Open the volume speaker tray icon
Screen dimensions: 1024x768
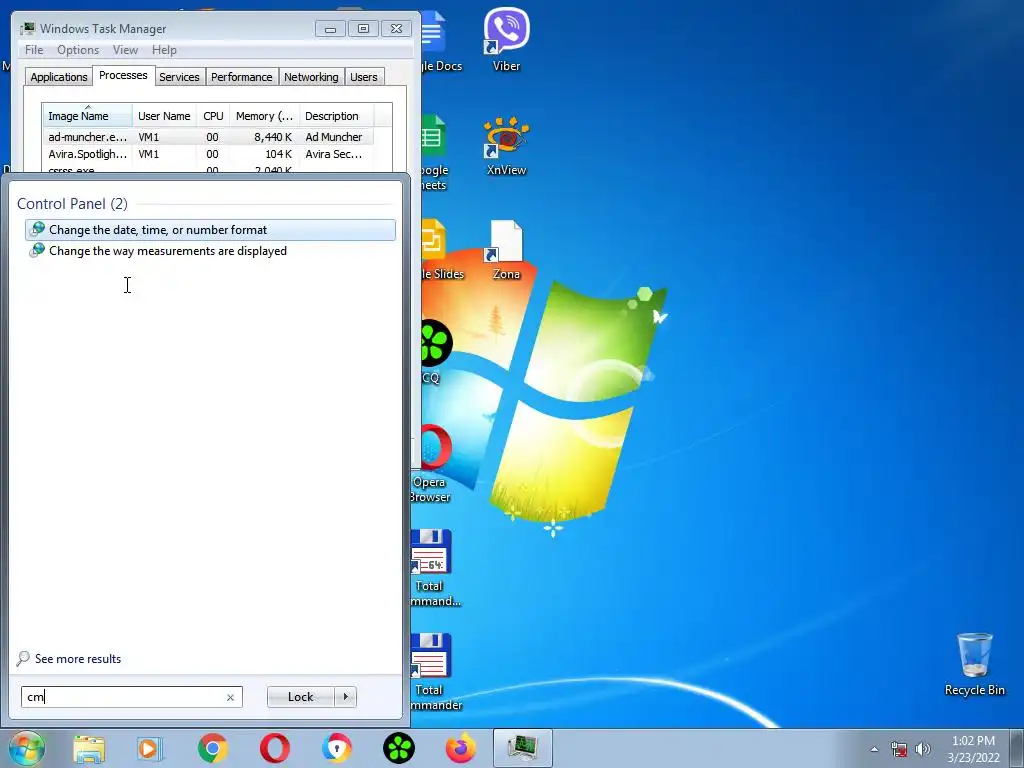(923, 749)
